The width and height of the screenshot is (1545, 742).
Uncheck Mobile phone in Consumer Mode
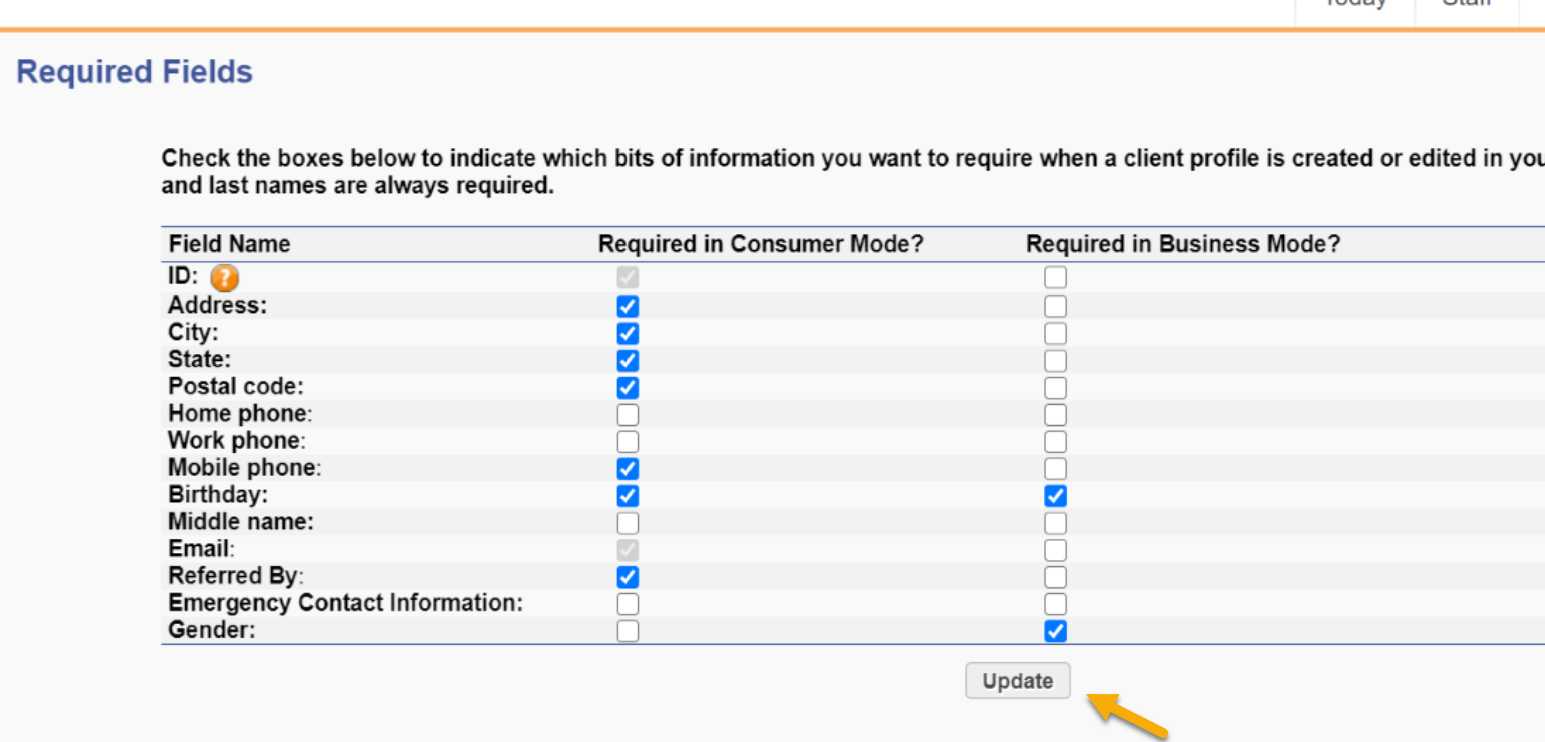click(628, 468)
